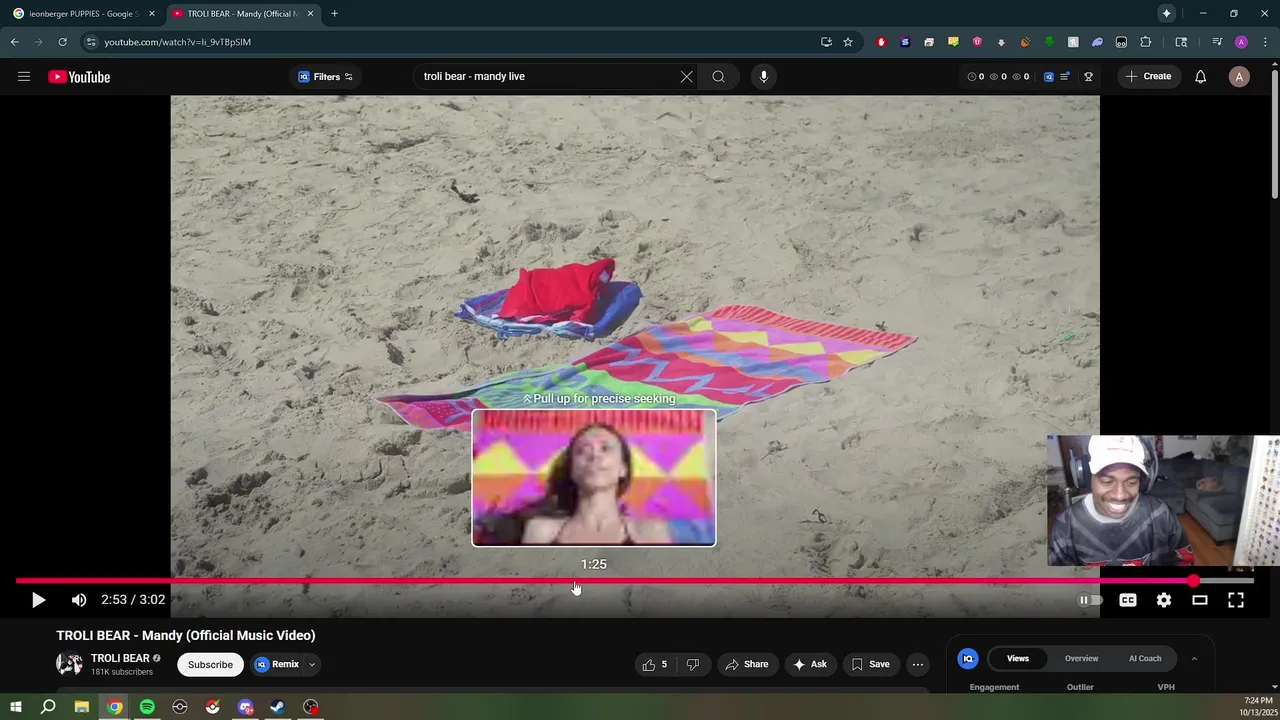Switch to theater mode
1280x720 pixels.
[x=1200, y=600]
